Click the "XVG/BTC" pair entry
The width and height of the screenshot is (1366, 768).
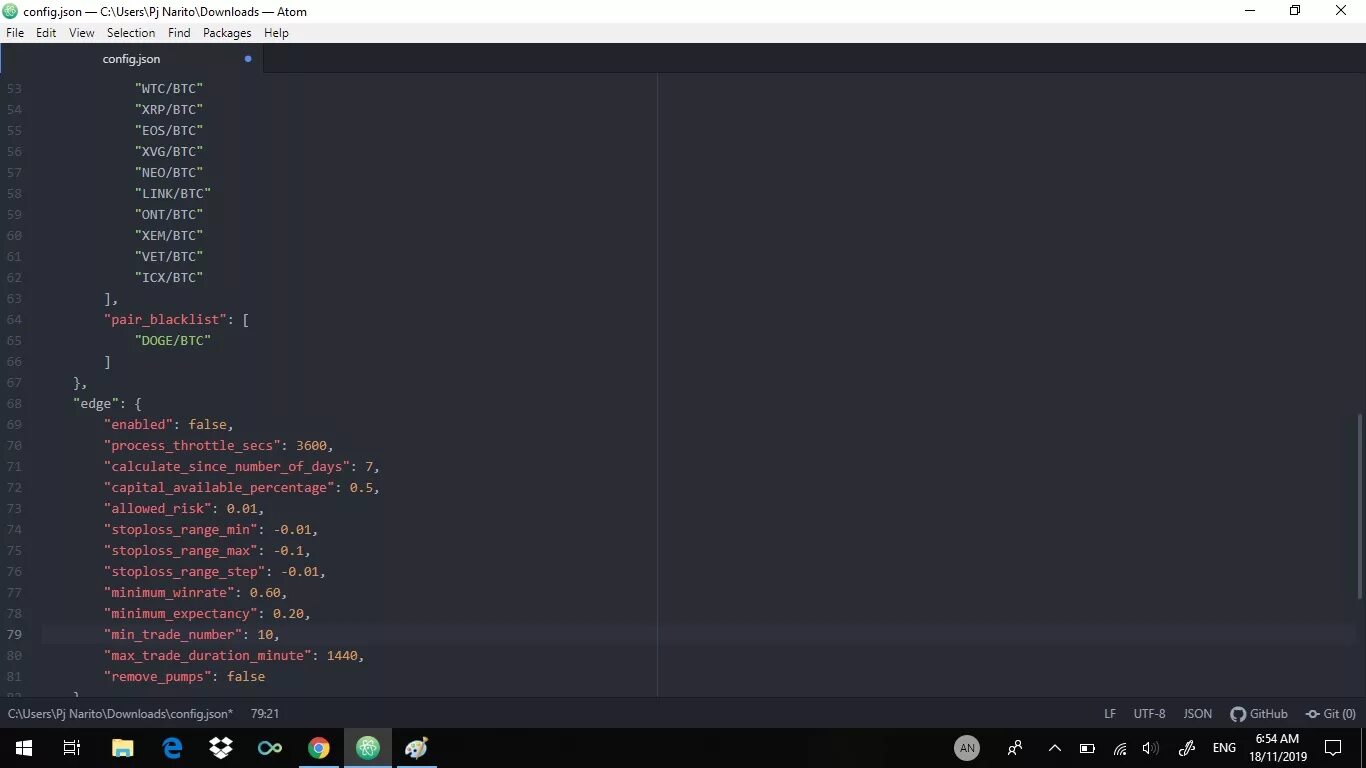169,152
